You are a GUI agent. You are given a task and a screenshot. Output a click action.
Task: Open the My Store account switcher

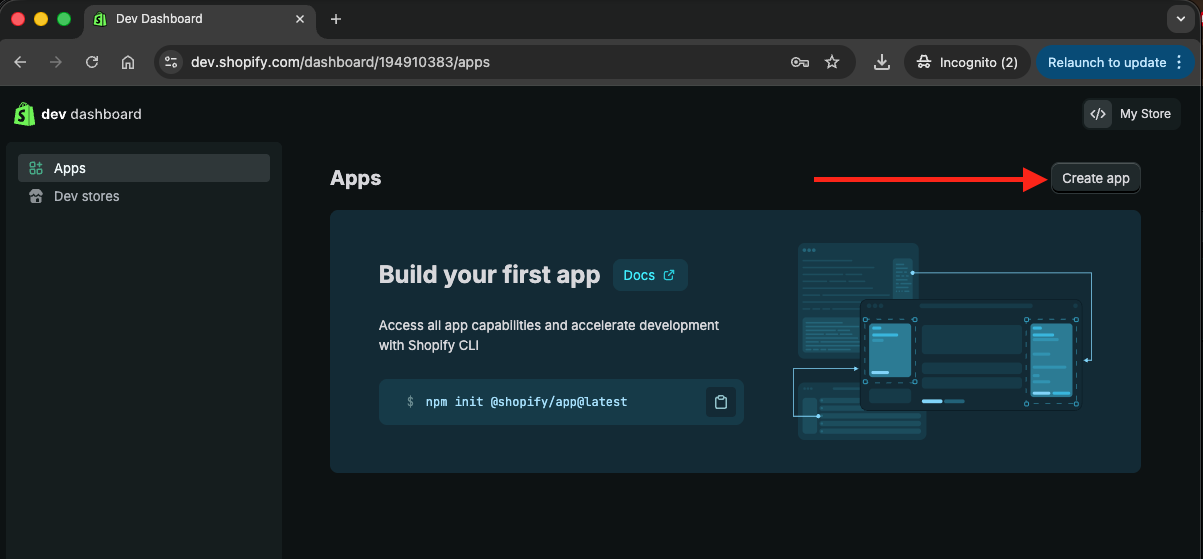tap(1131, 114)
